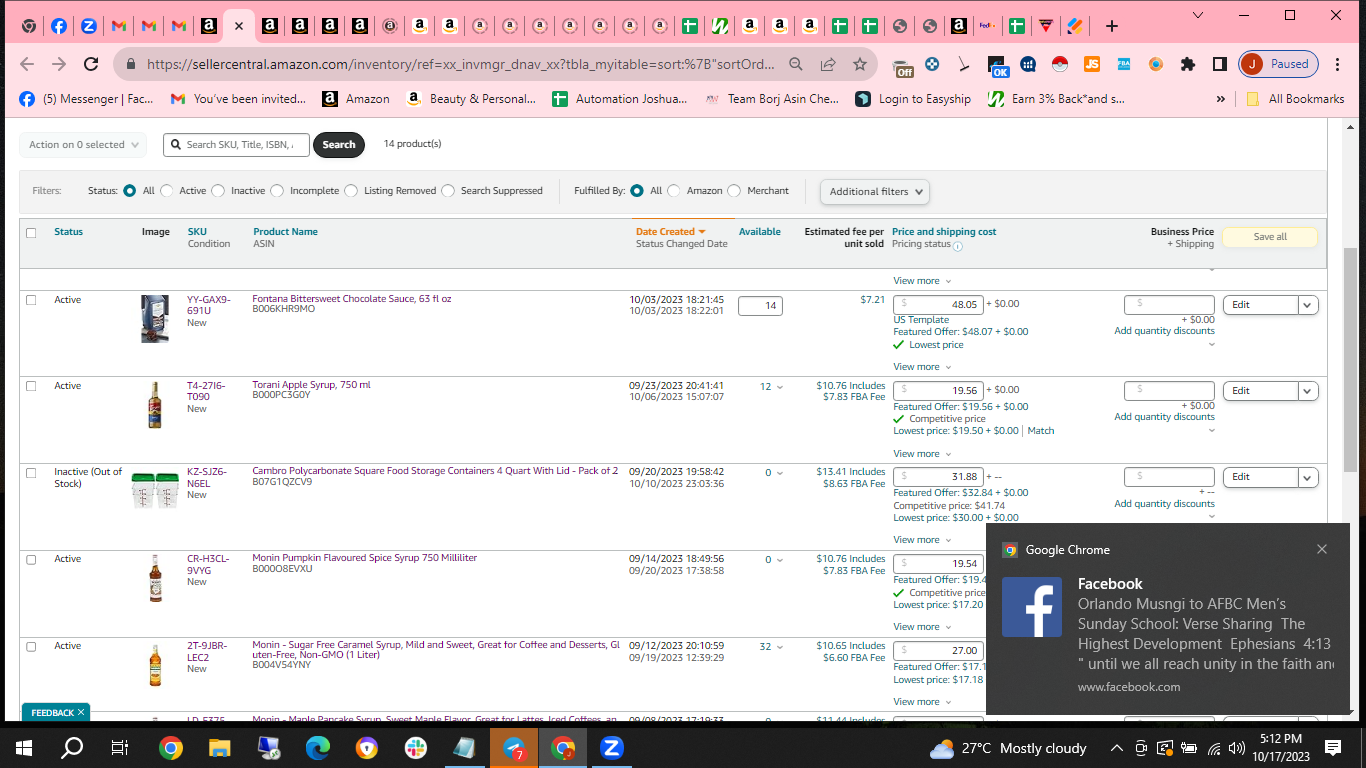Expand View more for Torani Apple Syrup
This screenshot has width=1366, height=768.
922,454
